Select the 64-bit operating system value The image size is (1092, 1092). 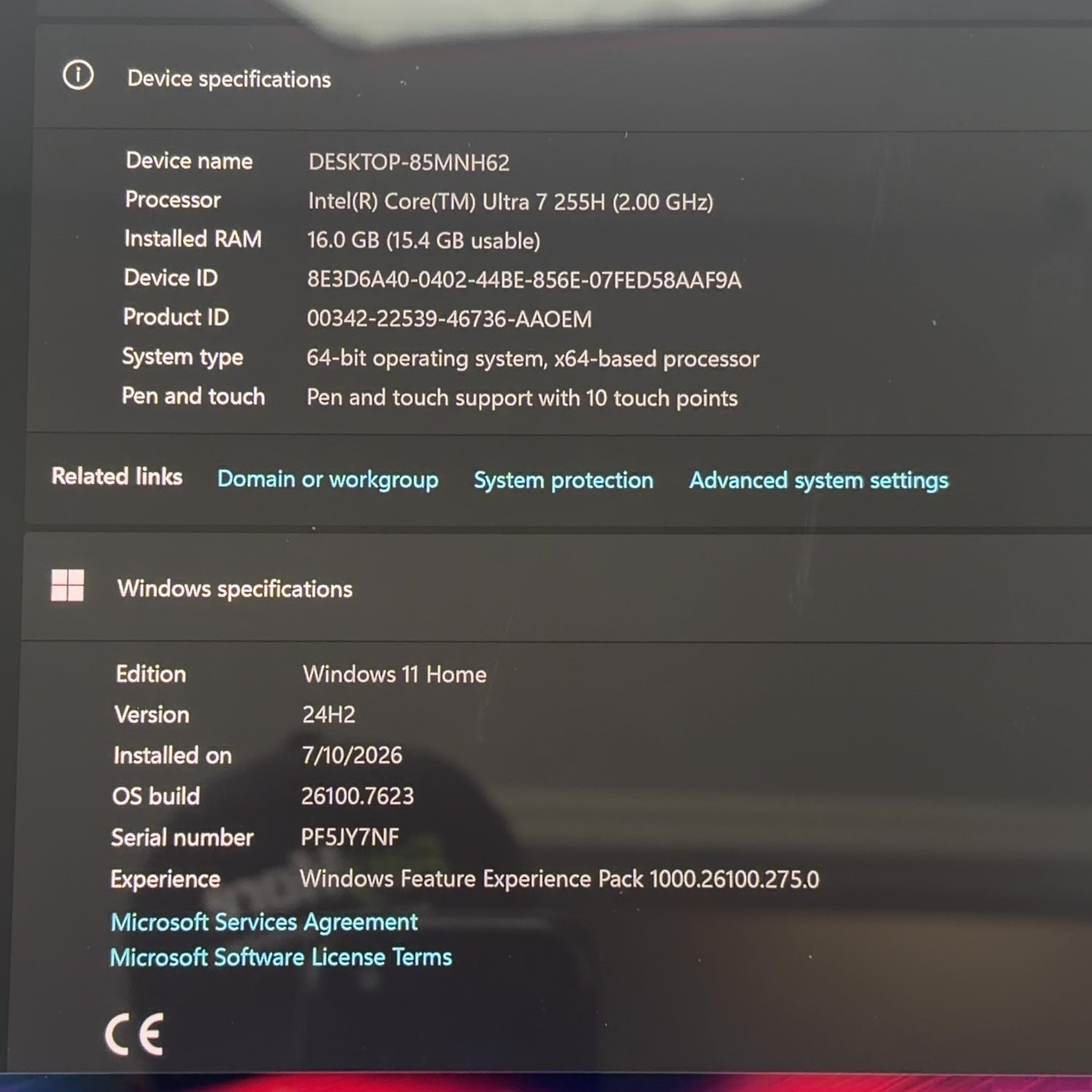point(533,358)
